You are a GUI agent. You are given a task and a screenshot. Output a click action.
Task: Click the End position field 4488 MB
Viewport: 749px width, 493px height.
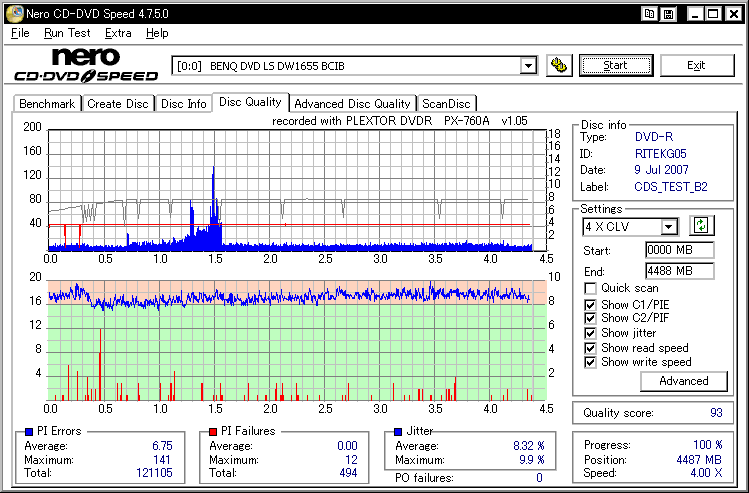[680, 271]
